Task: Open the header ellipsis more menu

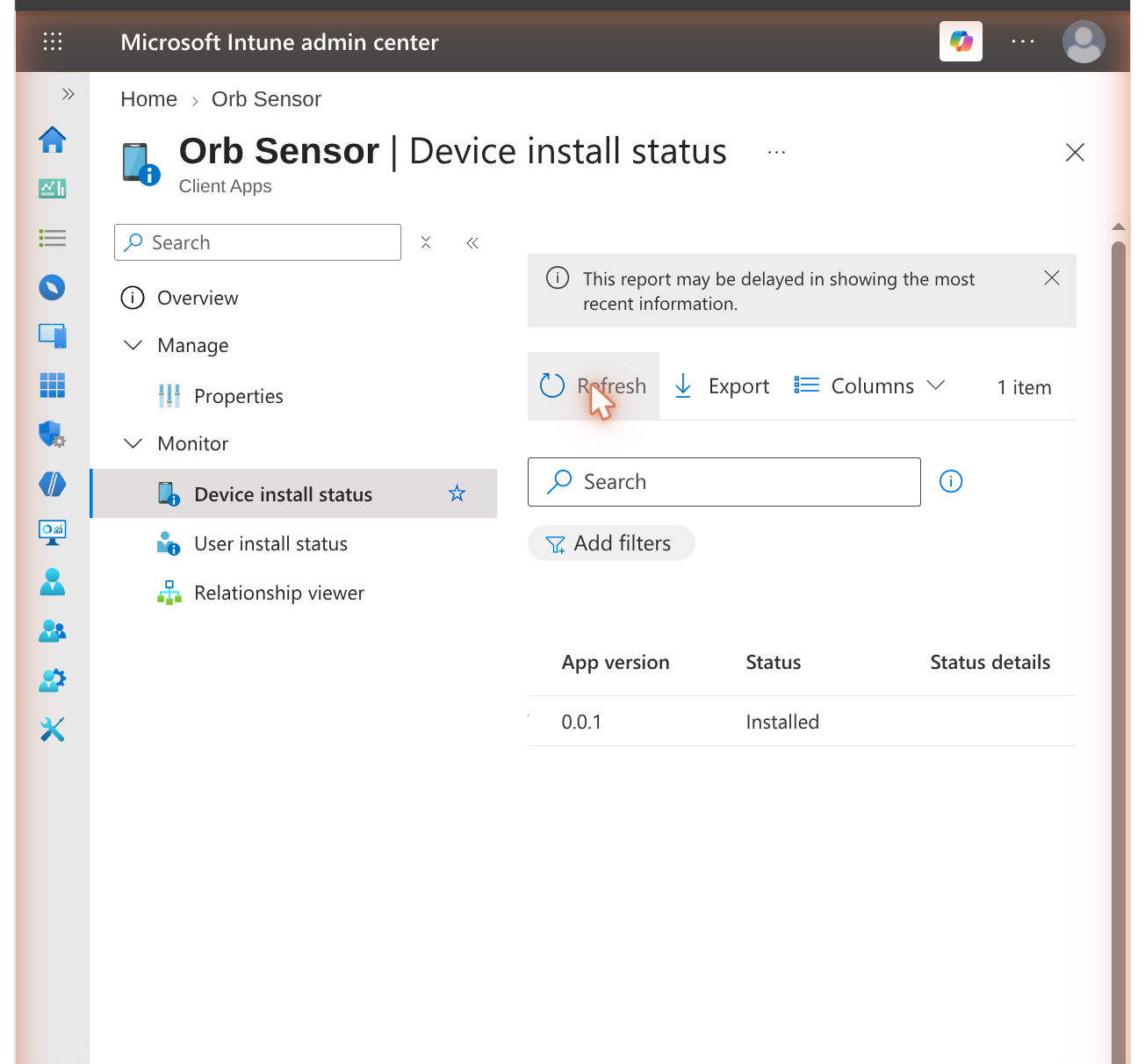Action: (x=1023, y=41)
